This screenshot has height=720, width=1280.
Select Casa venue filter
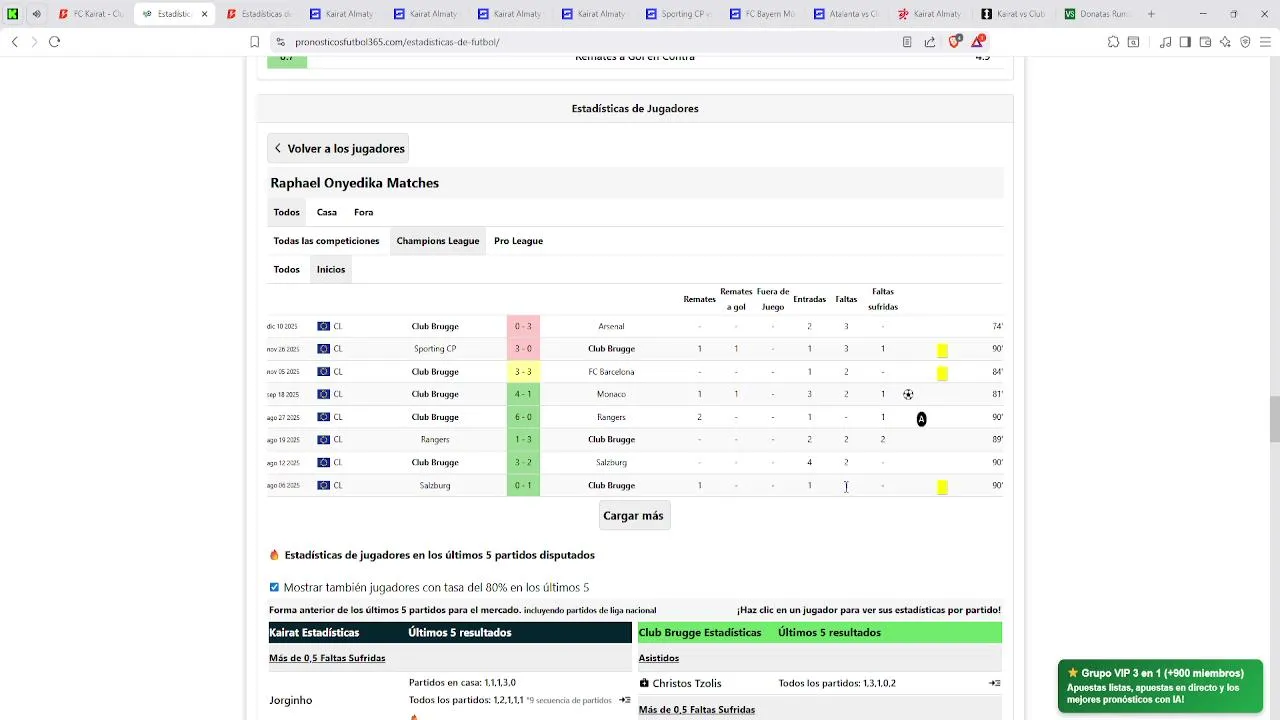click(327, 212)
